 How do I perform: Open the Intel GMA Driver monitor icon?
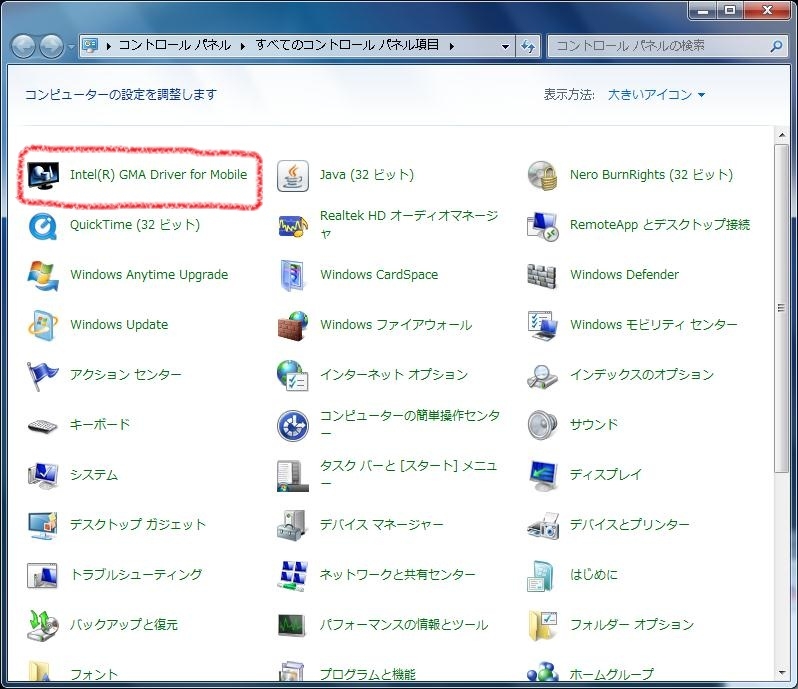coord(43,176)
